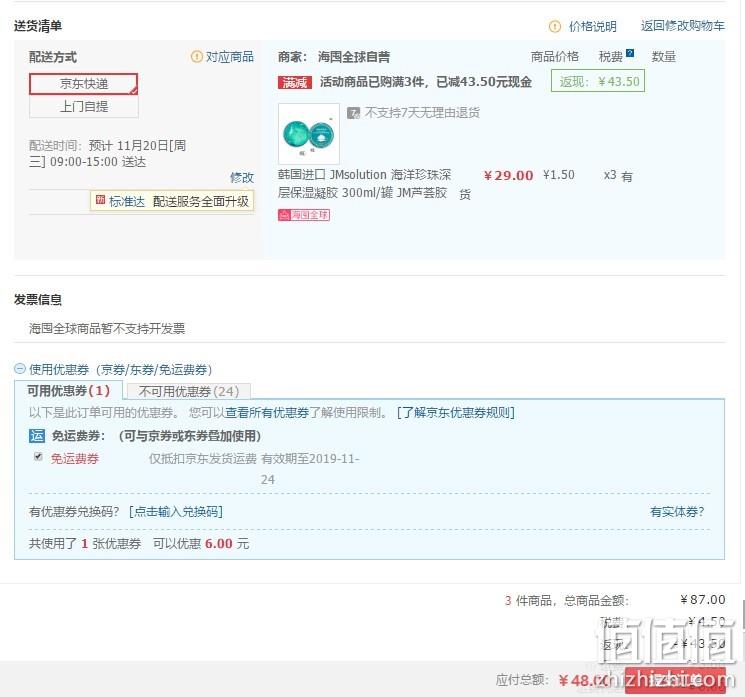Click the 可以优惠 6.00 元 summary
The height and width of the screenshot is (697, 745).
pos(201,544)
